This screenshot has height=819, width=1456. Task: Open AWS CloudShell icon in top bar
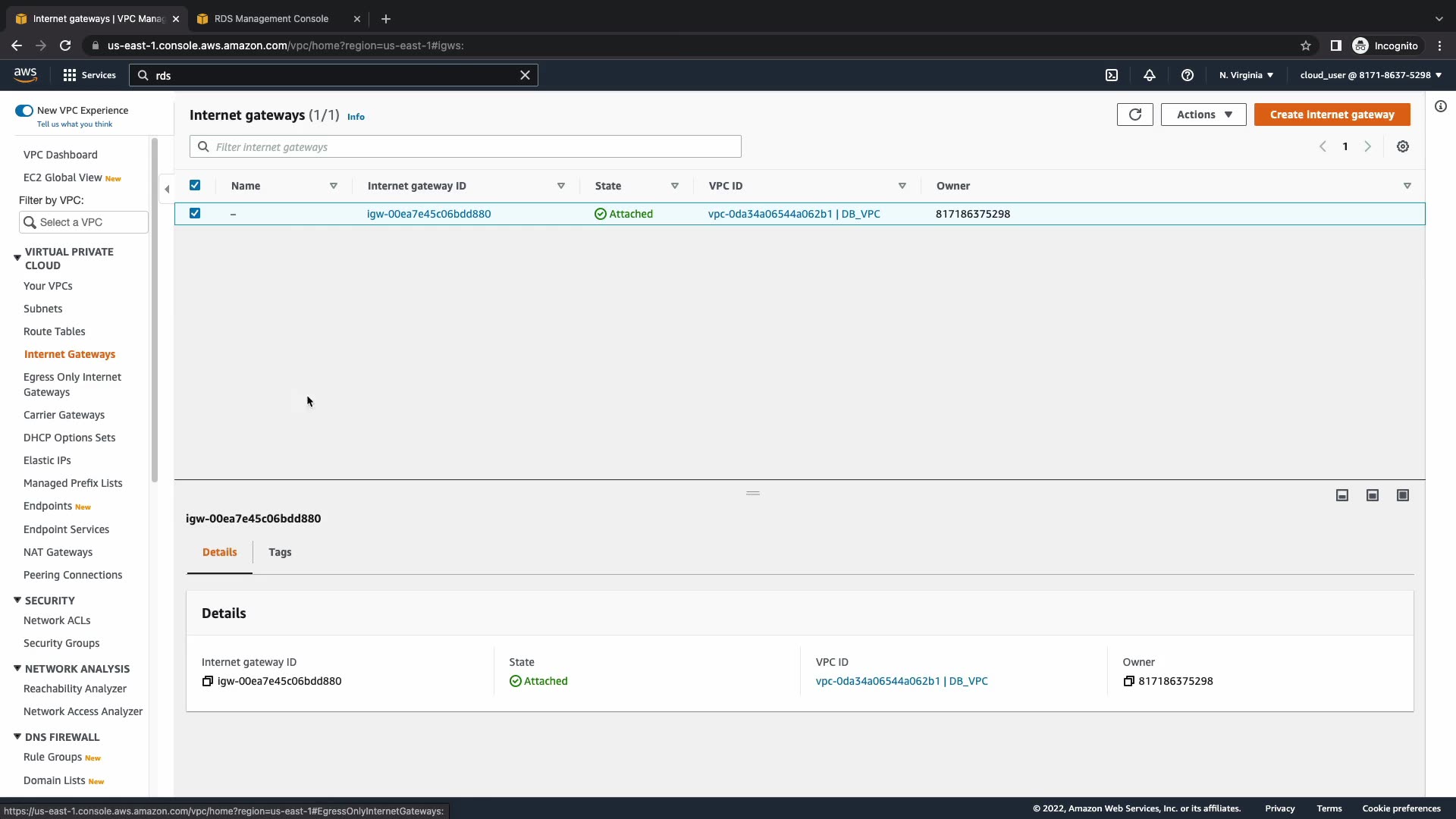(1112, 75)
